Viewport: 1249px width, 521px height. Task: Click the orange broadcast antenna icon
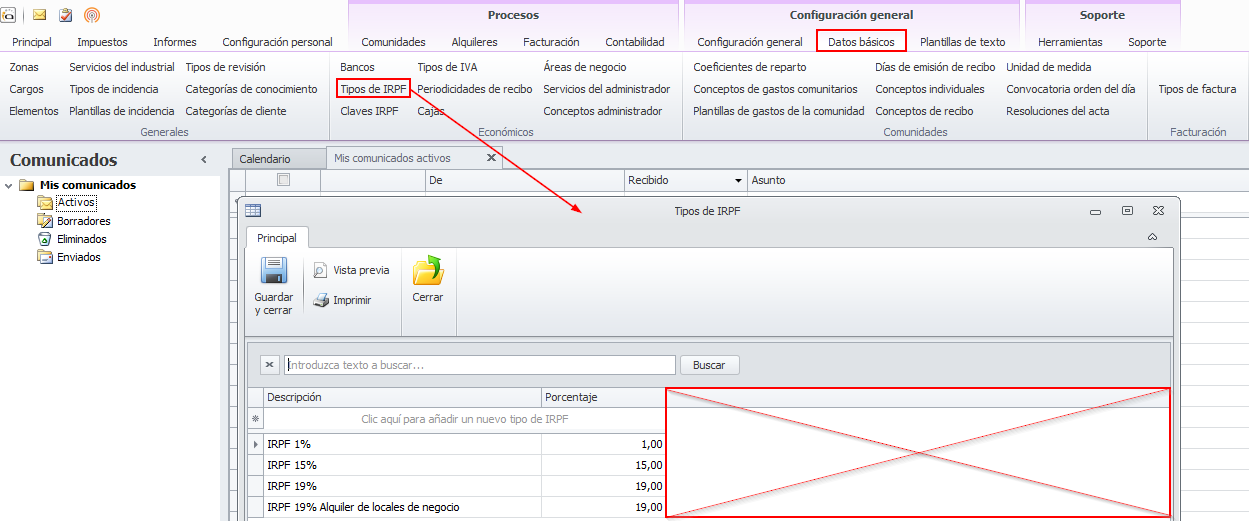[x=92, y=15]
